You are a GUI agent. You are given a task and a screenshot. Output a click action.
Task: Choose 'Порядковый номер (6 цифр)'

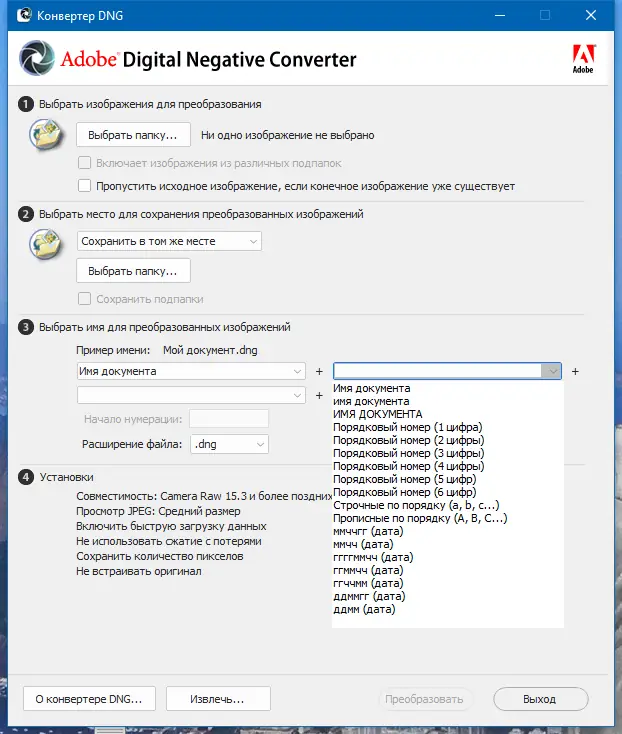click(405, 492)
